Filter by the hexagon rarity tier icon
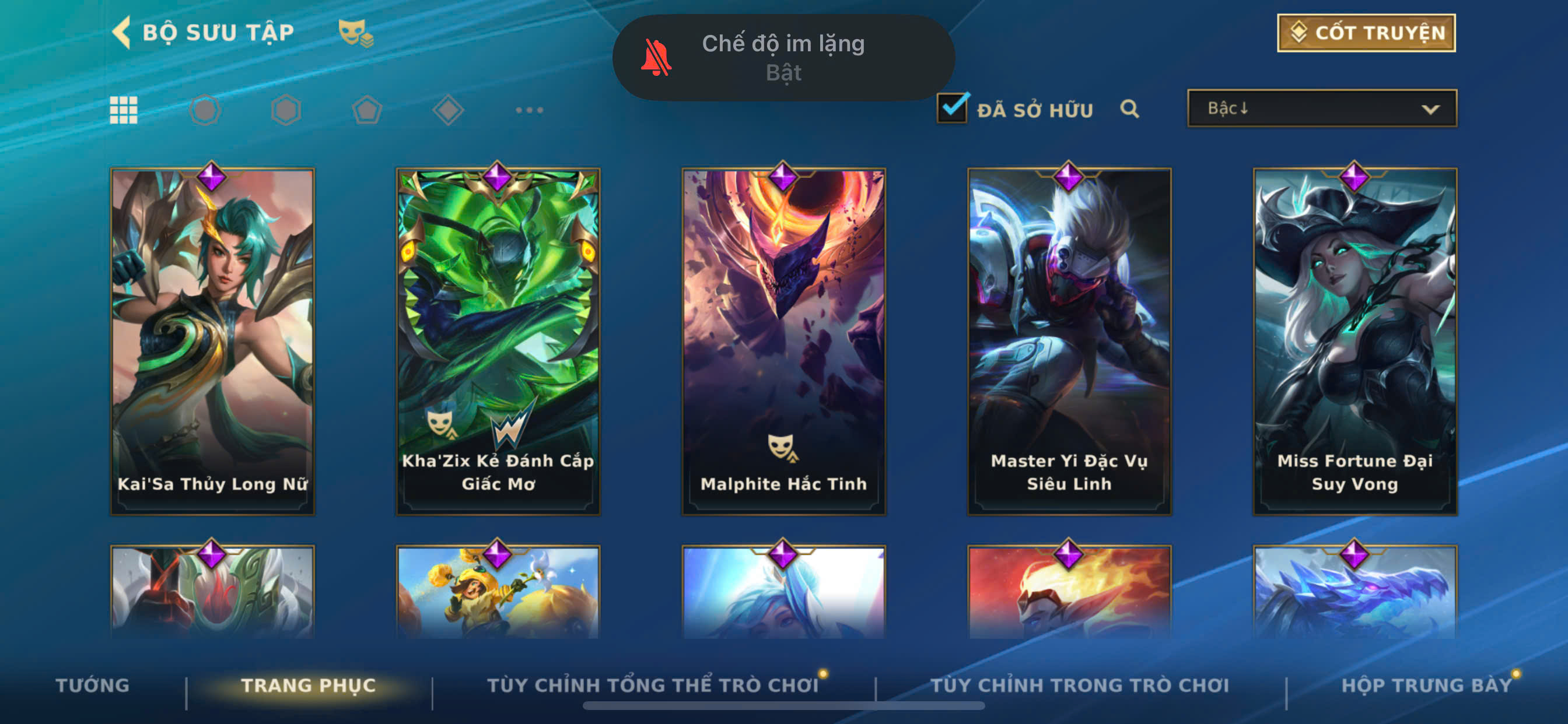The image size is (1568, 724). click(285, 110)
